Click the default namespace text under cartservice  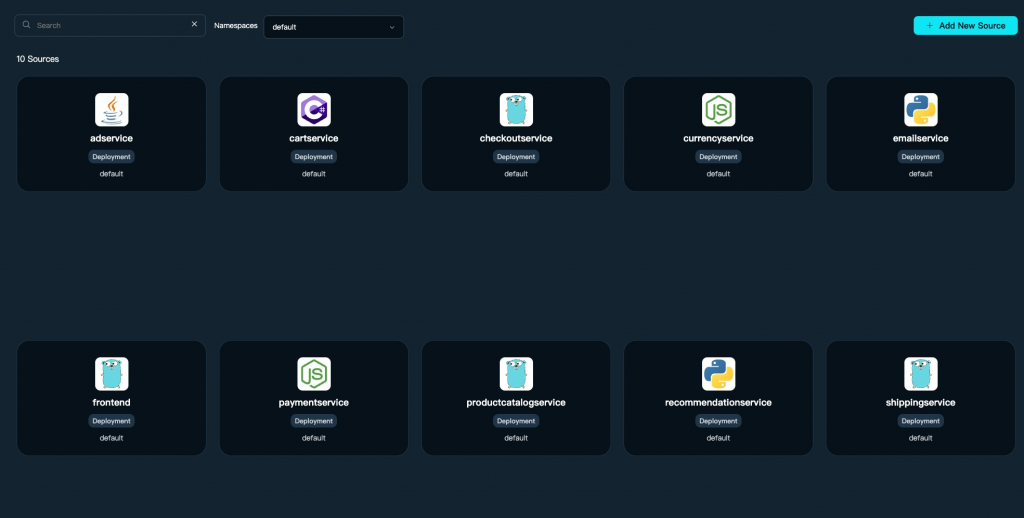[314, 174]
